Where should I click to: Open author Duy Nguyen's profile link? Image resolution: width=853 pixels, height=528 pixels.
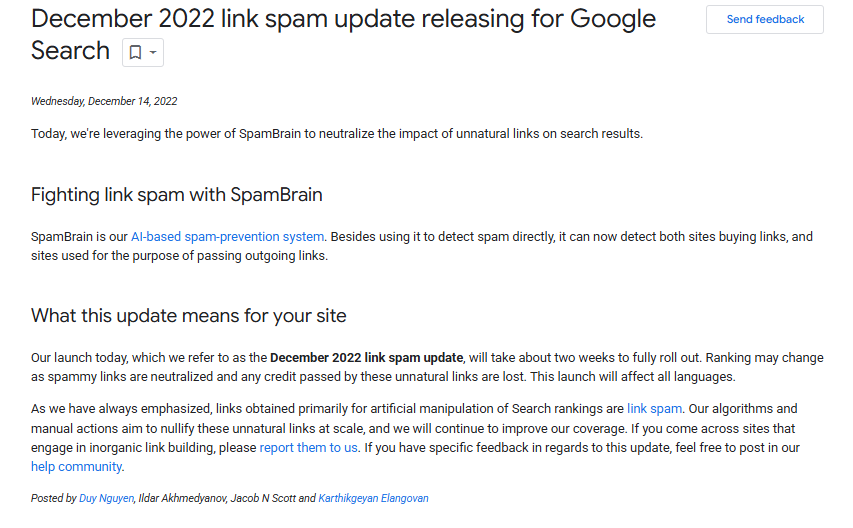pyautogui.click(x=107, y=499)
